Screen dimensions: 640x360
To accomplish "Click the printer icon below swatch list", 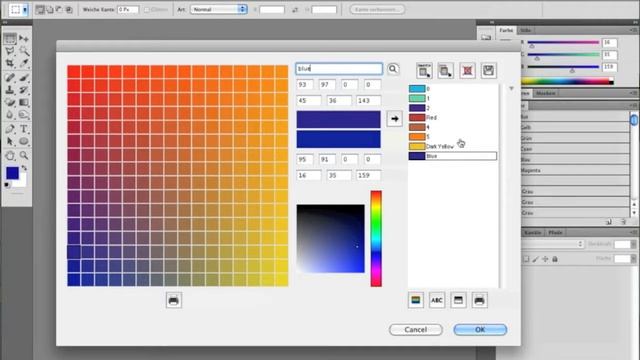I will pos(479,300).
